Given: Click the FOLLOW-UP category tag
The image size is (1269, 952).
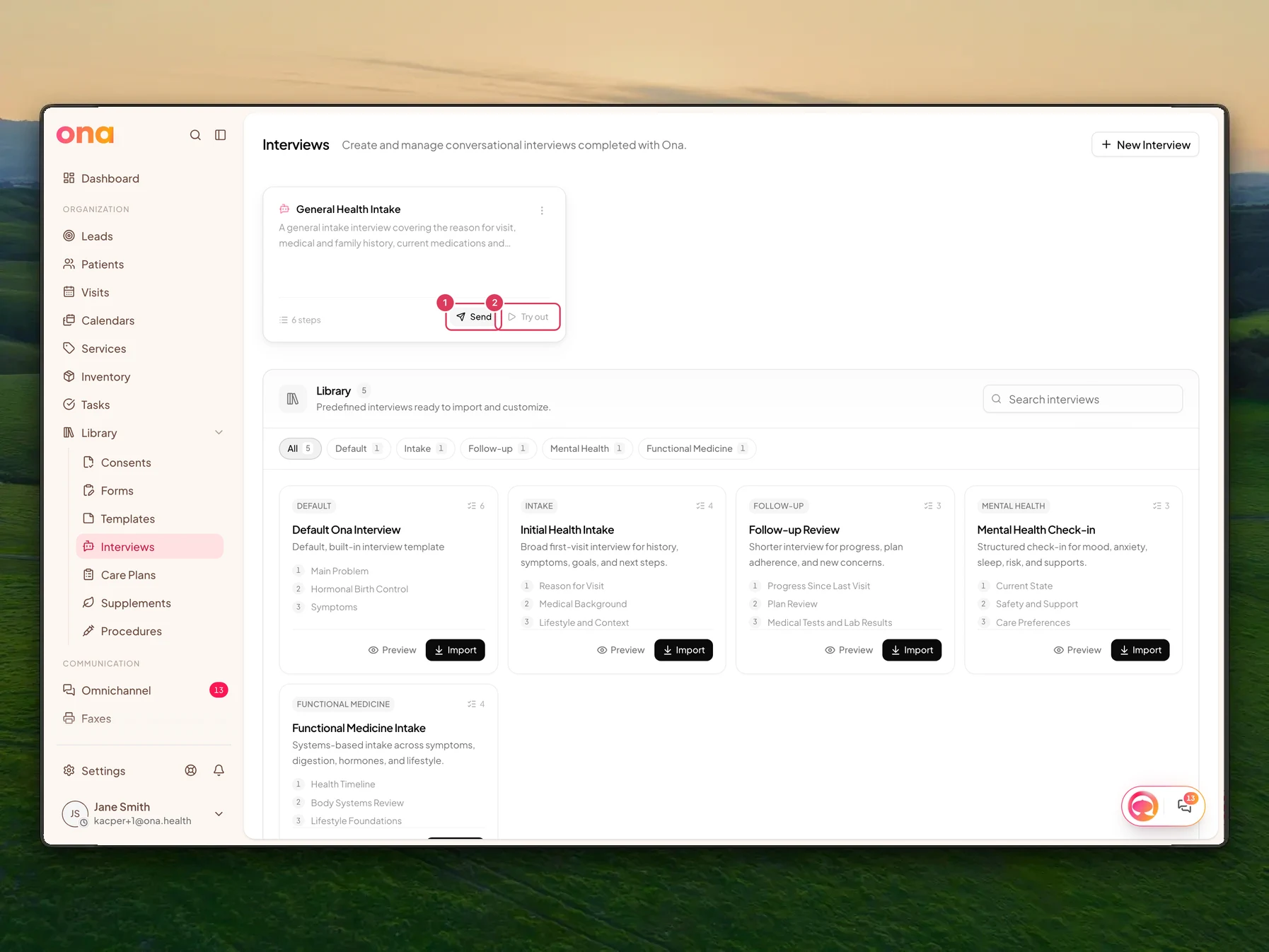Looking at the screenshot, I should 778,506.
